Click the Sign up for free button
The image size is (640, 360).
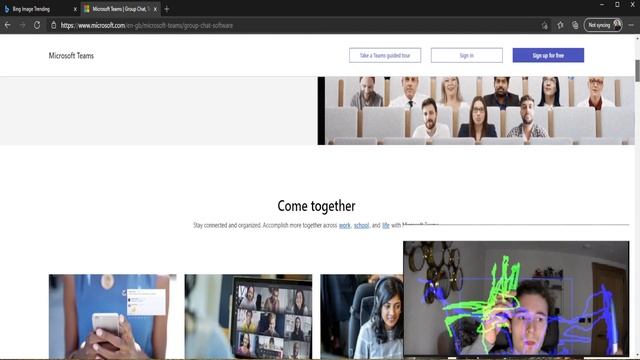coord(548,55)
